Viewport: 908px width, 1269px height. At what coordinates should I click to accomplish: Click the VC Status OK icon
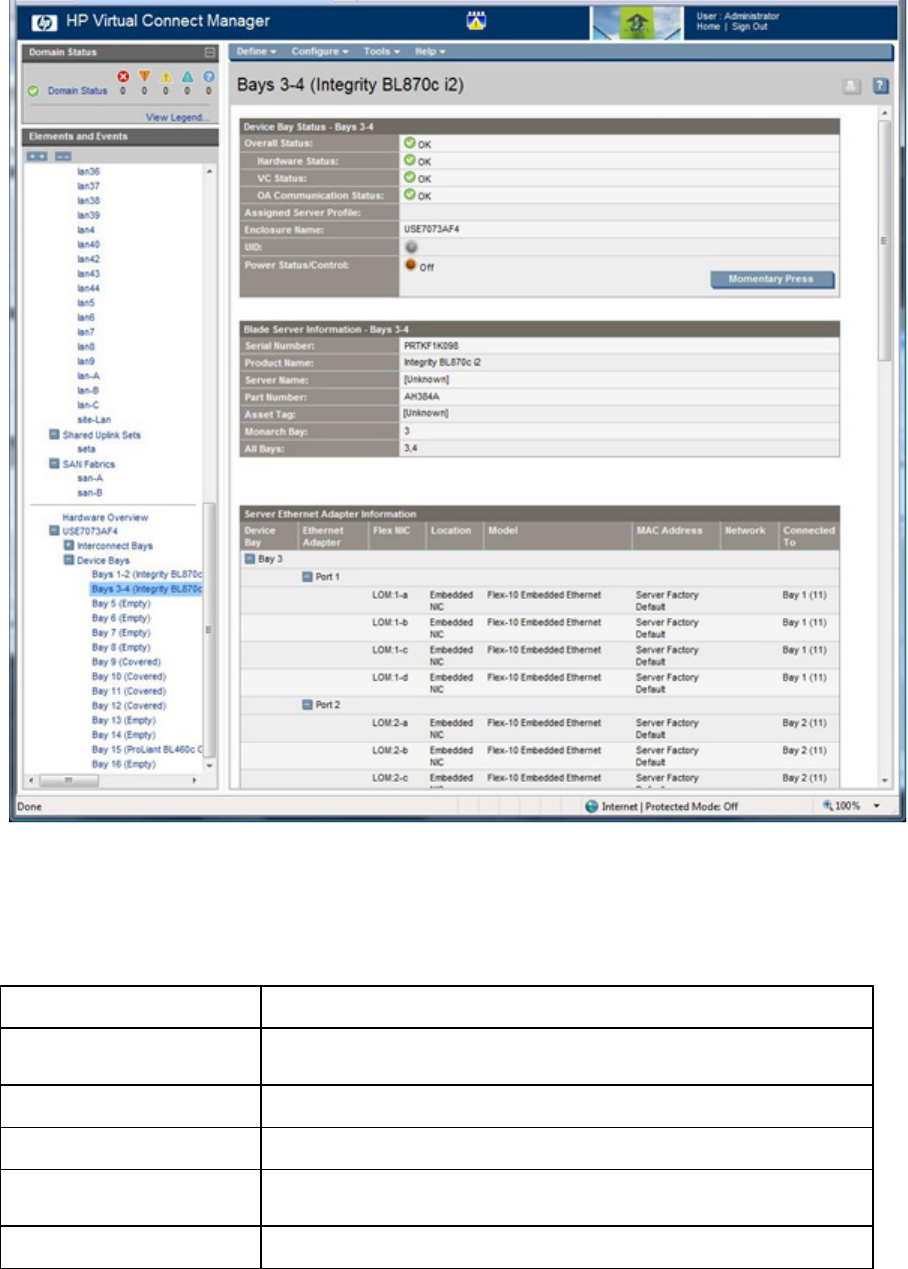tap(409, 177)
